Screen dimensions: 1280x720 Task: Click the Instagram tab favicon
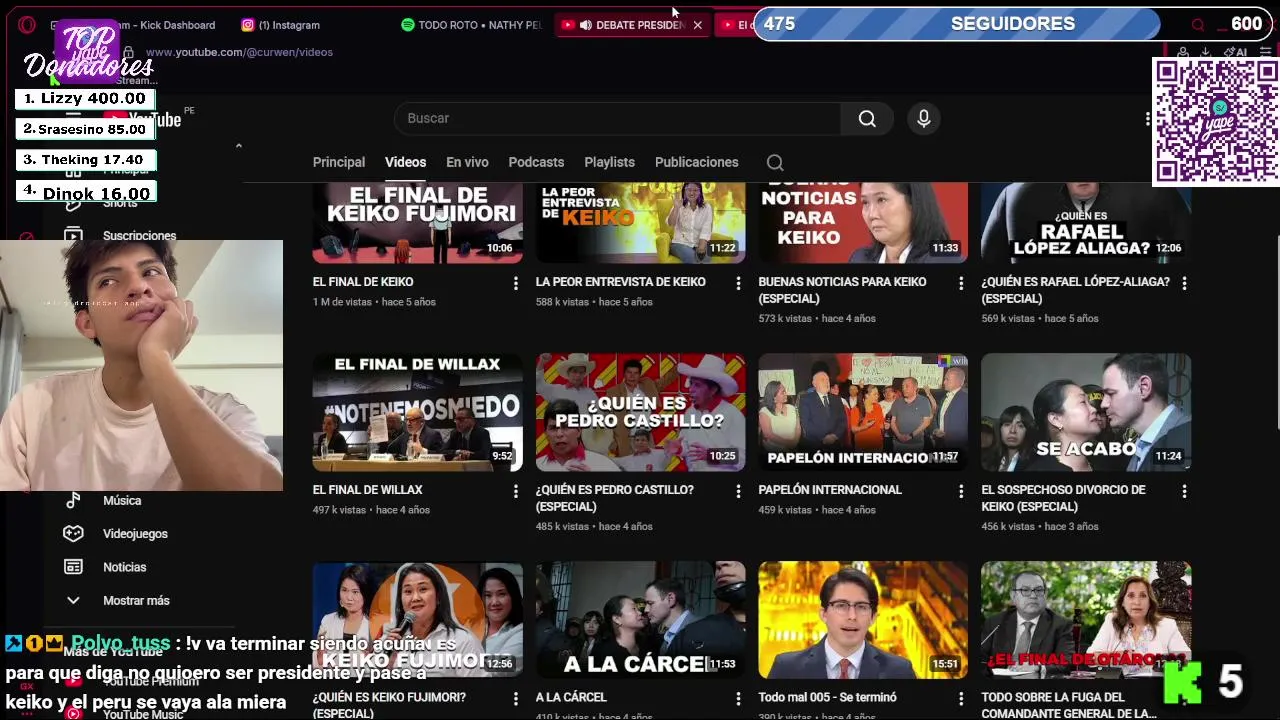tap(248, 25)
